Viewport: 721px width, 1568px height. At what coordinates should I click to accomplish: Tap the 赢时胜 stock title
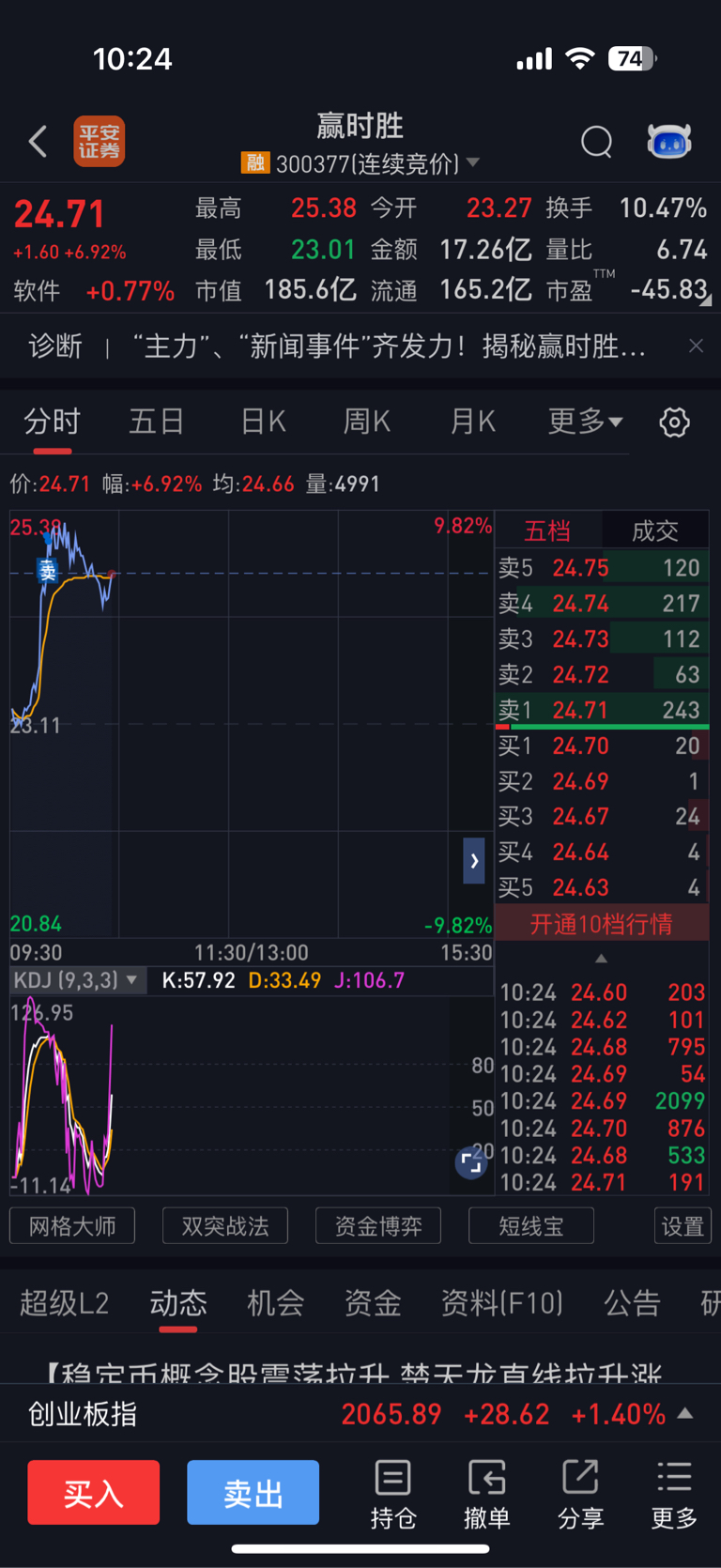[x=360, y=125]
